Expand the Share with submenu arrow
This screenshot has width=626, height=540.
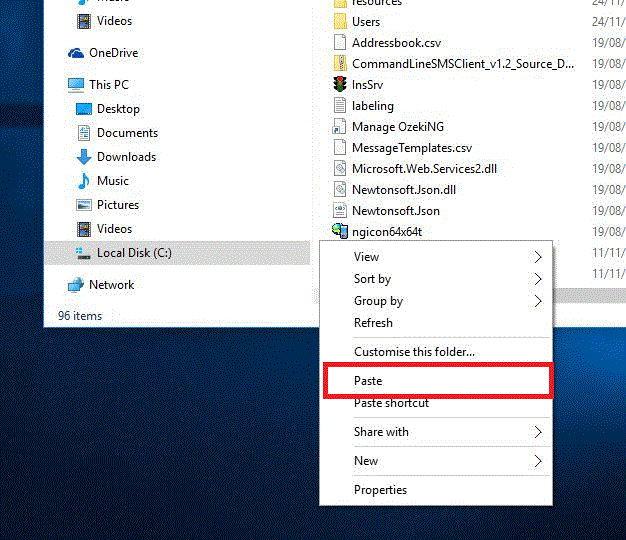tap(538, 432)
